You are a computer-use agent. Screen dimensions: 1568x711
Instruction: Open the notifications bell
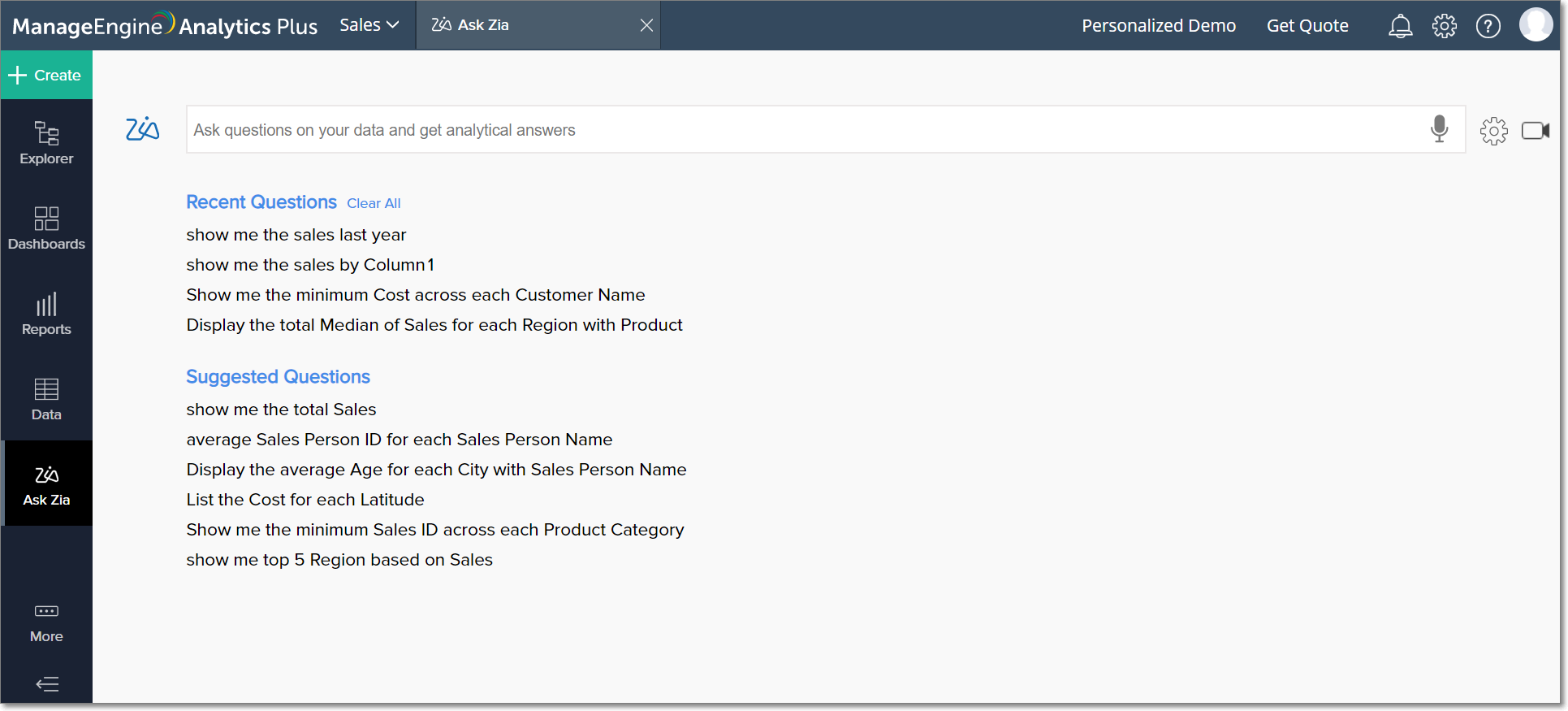(1400, 26)
